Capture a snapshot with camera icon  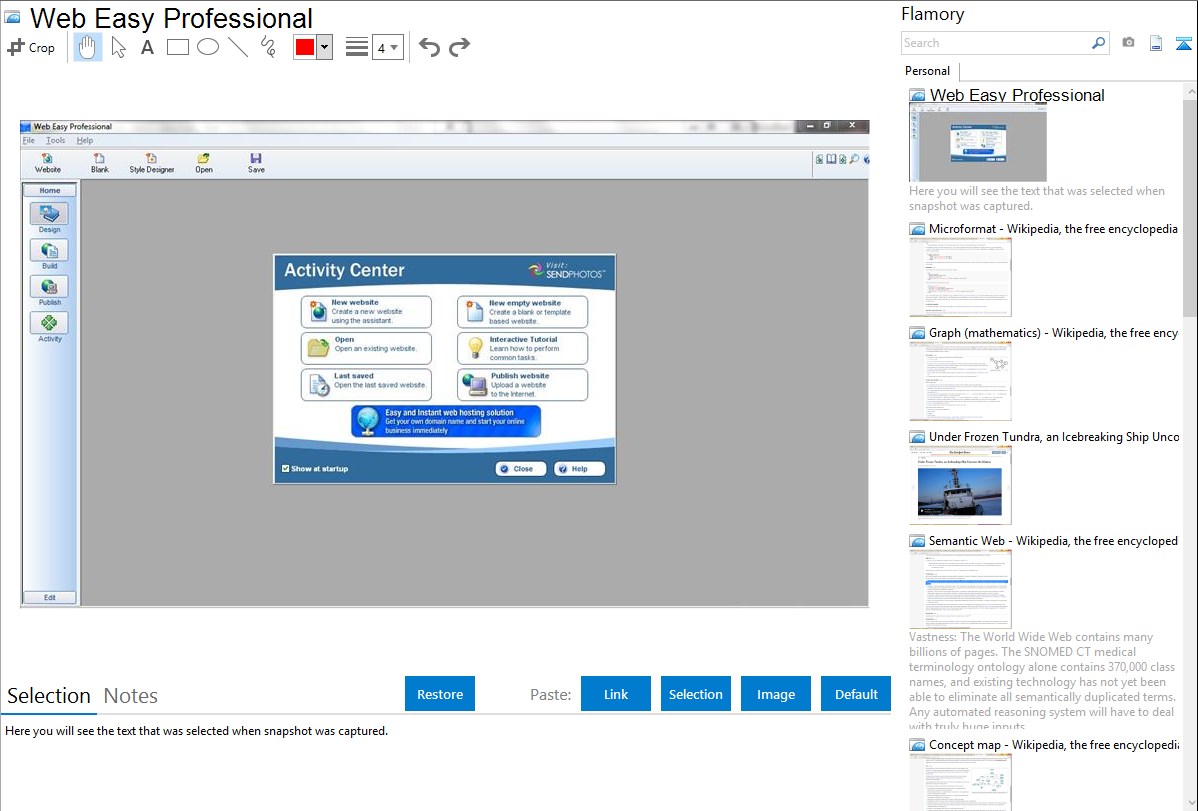pos(1128,43)
